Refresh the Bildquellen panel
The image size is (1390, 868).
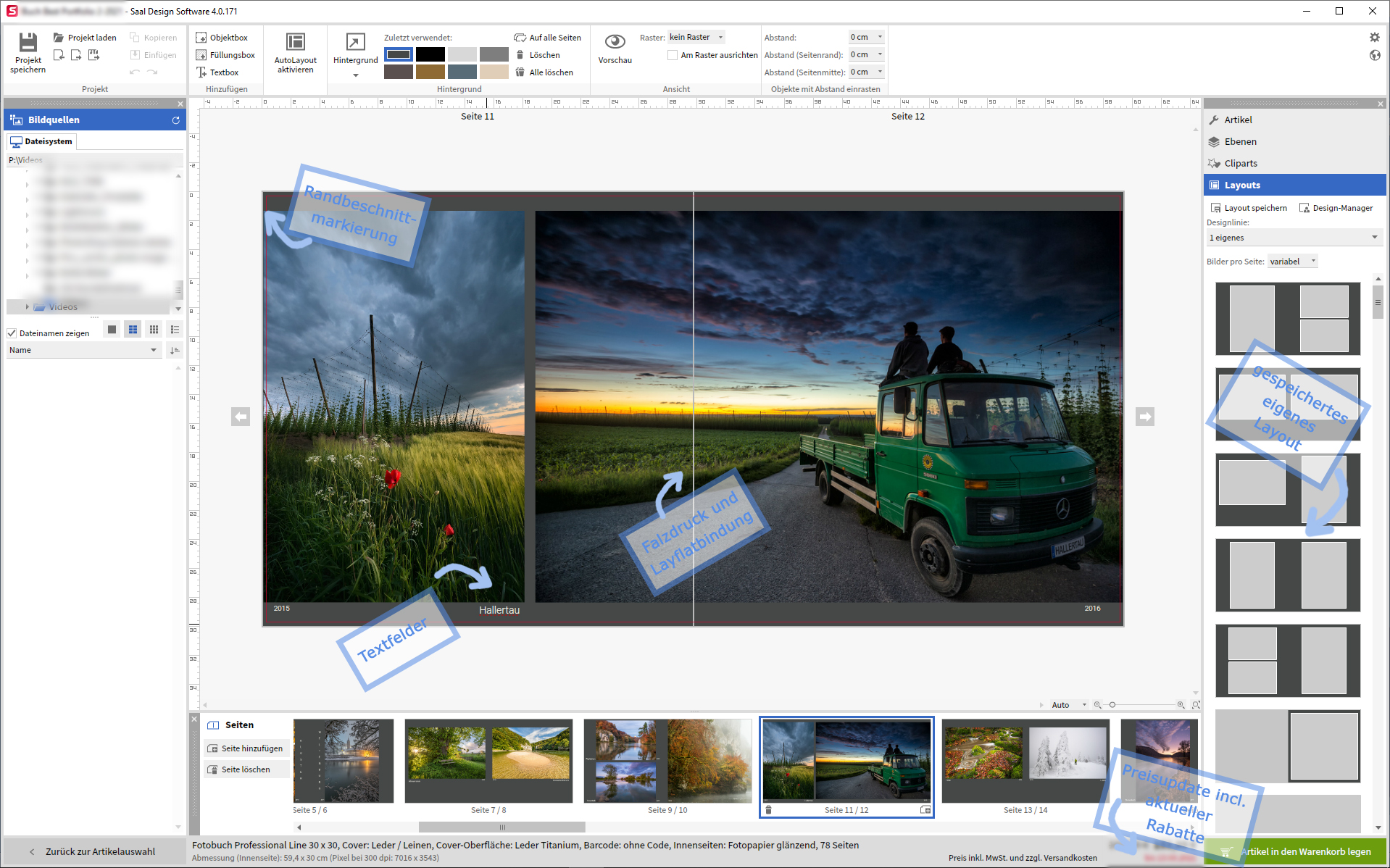175,120
